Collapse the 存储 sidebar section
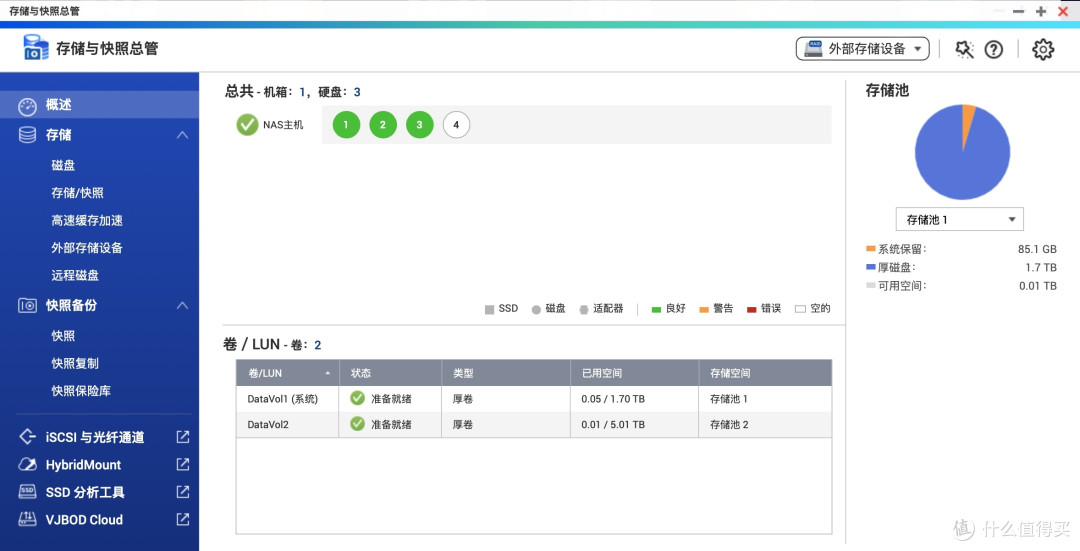1080x551 pixels. [x=182, y=135]
